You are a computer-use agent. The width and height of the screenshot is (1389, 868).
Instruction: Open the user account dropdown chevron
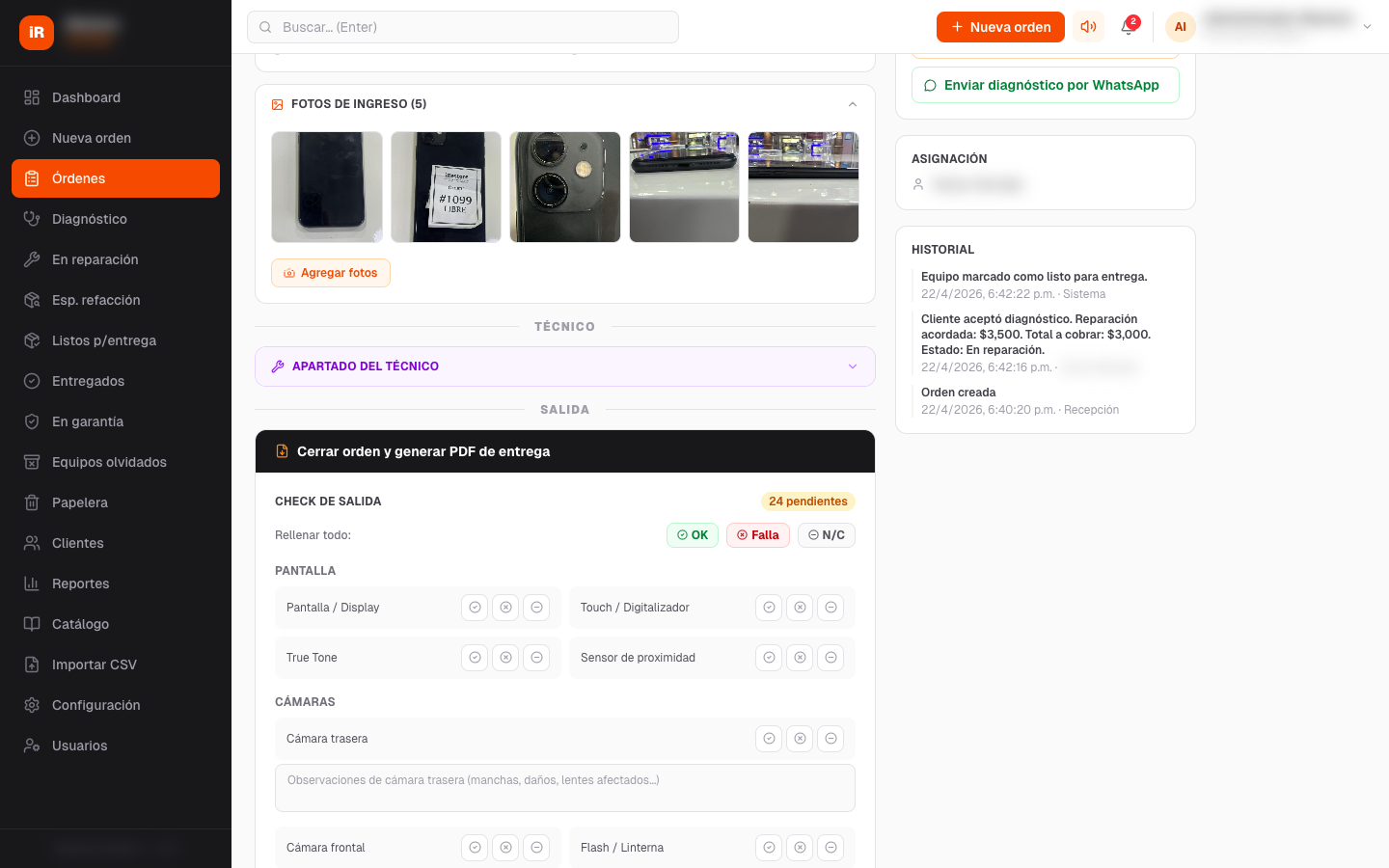pos(1367,27)
